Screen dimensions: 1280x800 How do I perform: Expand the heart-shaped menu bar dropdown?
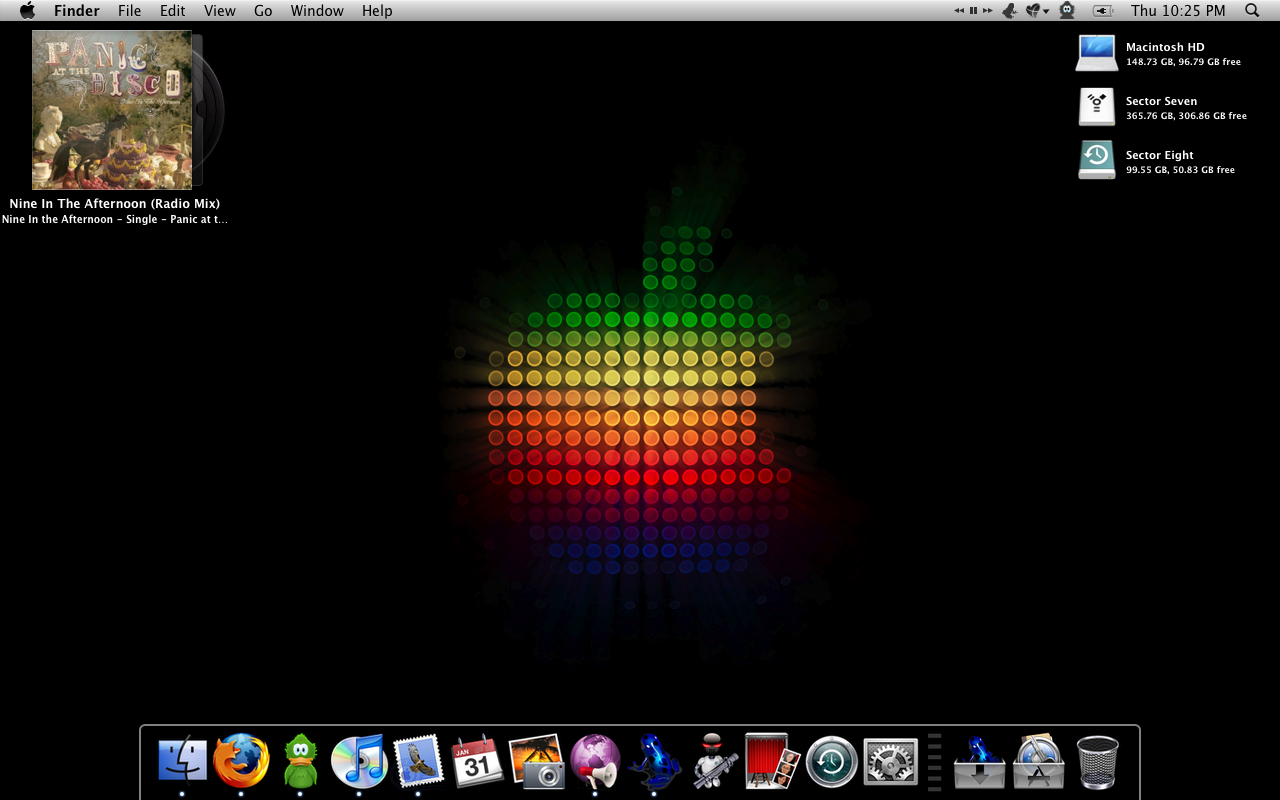[1038, 10]
